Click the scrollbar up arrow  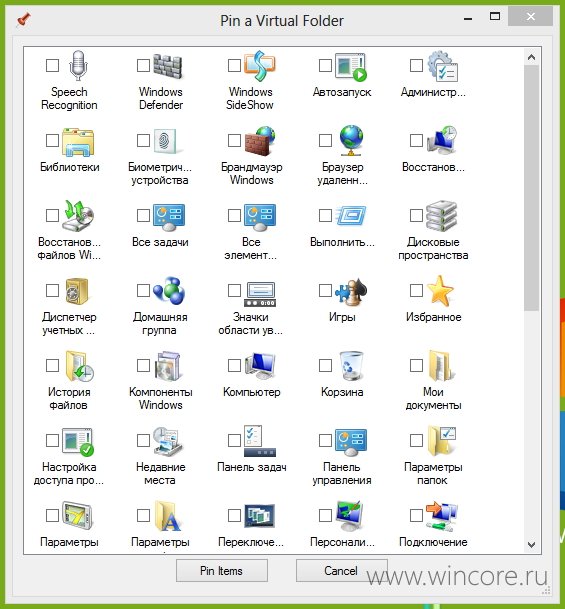coord(531,57)
